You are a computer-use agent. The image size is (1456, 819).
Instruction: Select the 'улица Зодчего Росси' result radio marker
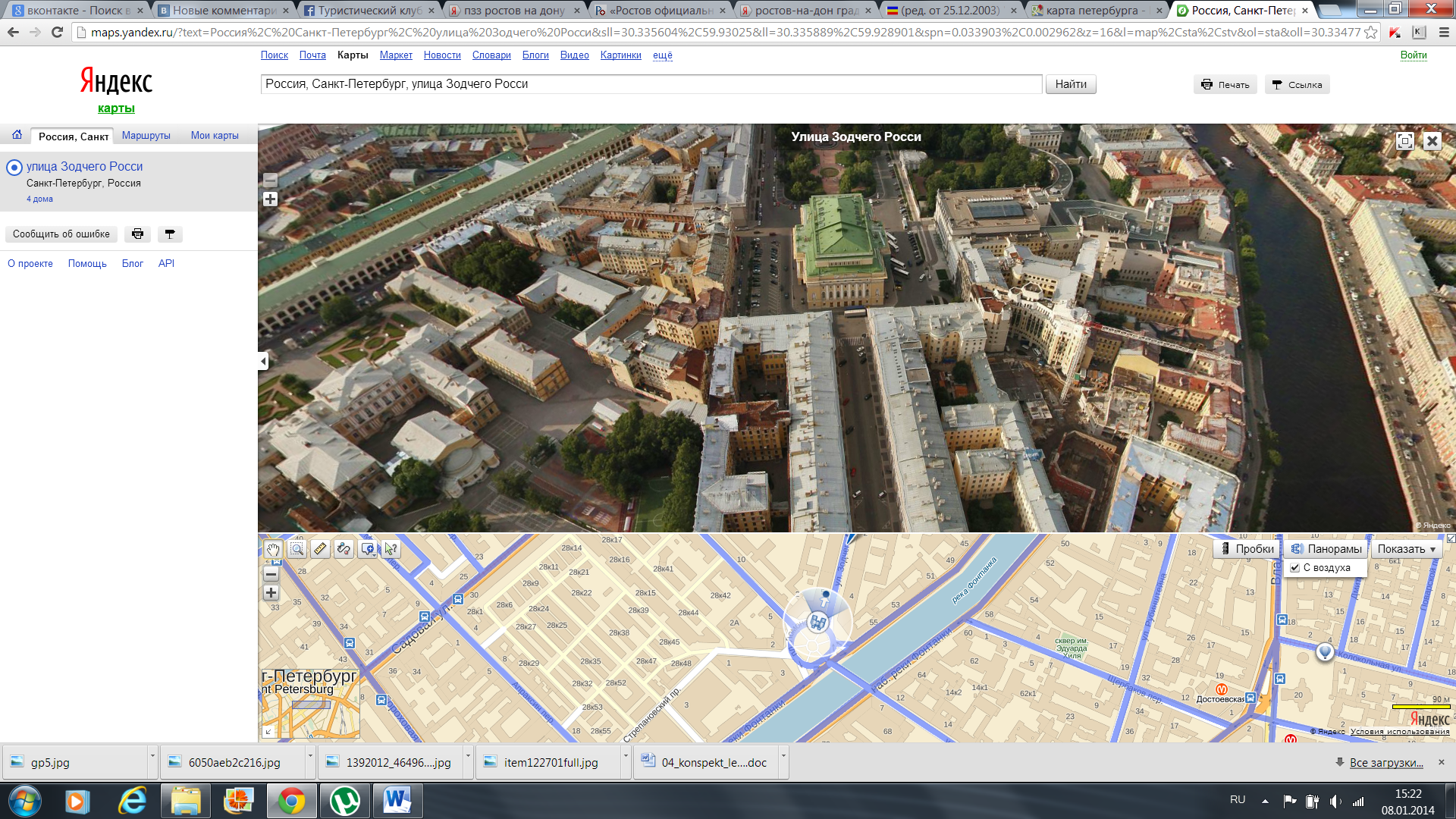point(14,168)
